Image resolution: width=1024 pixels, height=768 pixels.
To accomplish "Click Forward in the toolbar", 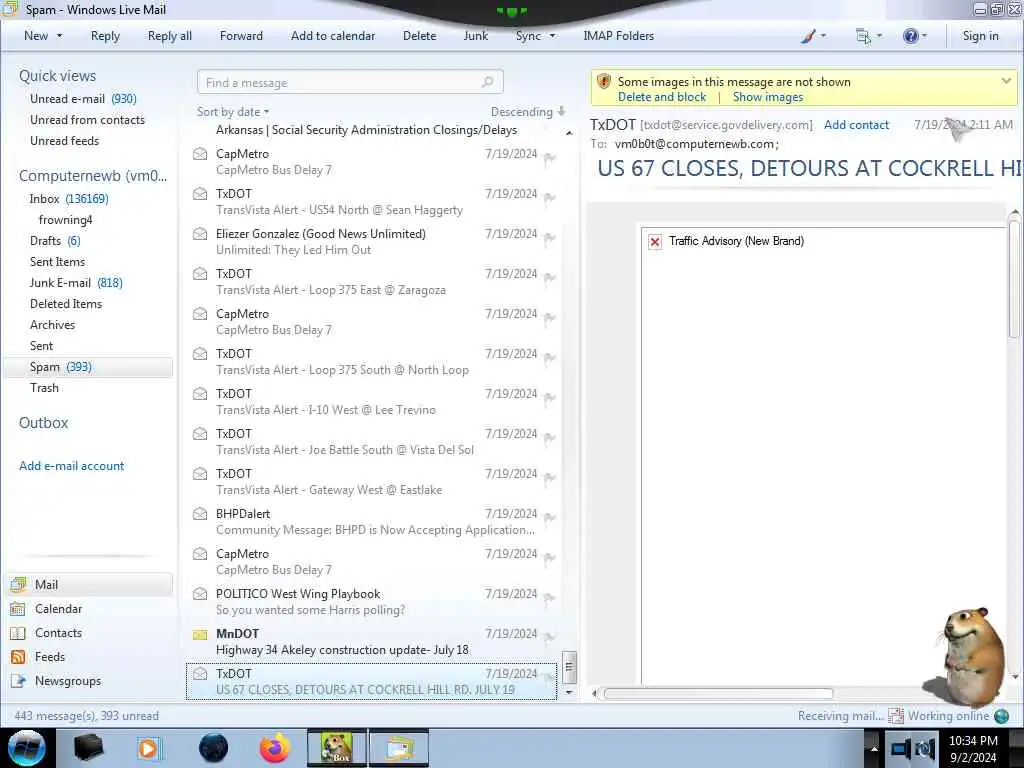I will pos(241,36).
